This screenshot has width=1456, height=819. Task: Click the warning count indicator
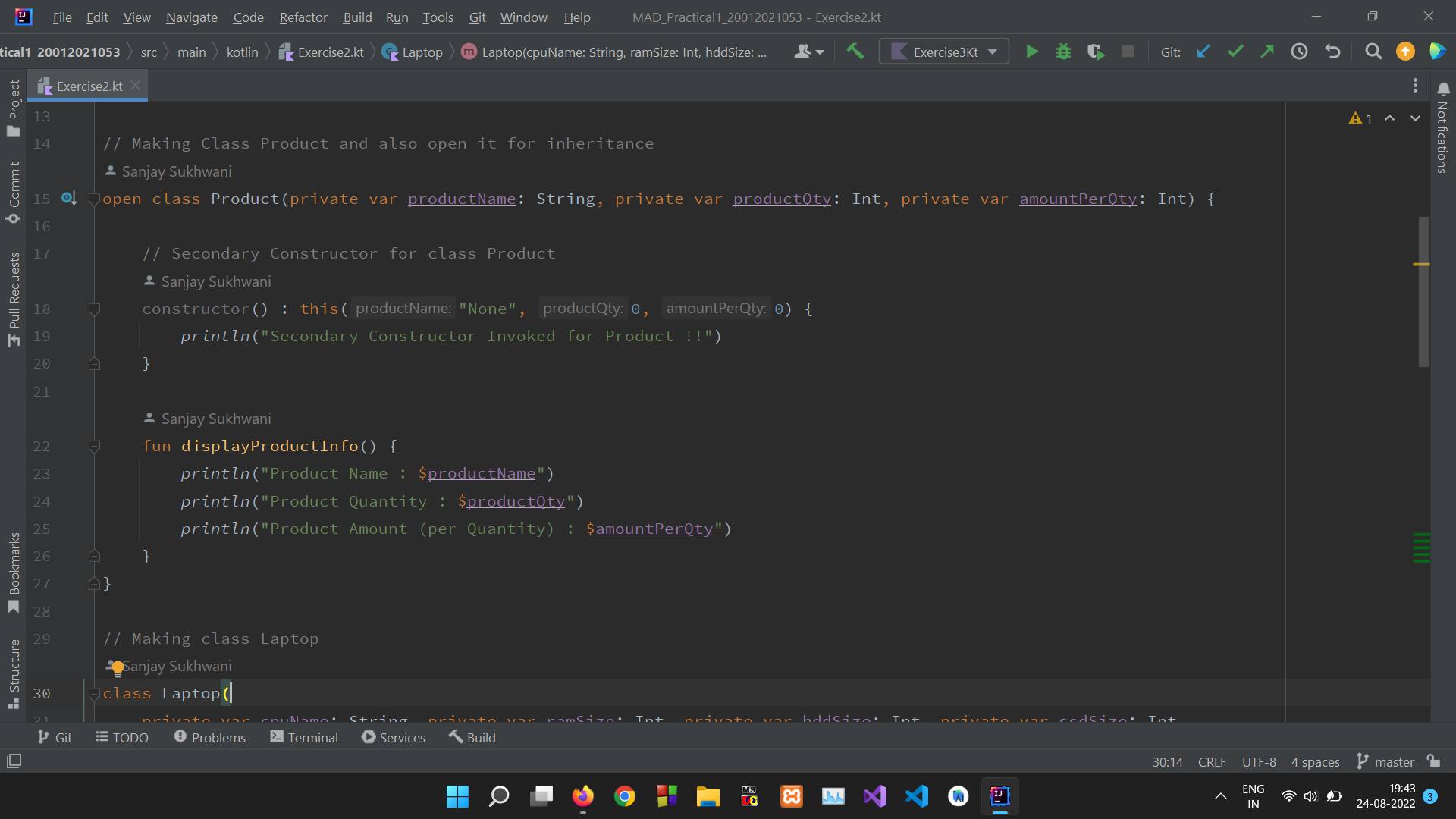1360,118
